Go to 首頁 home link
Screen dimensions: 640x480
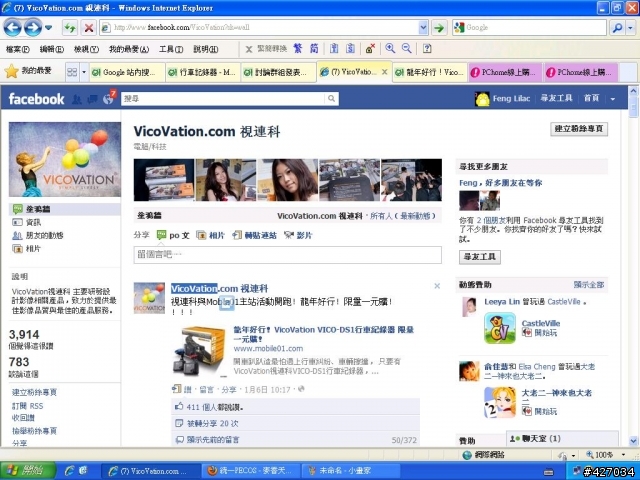(x=591, y=98)
